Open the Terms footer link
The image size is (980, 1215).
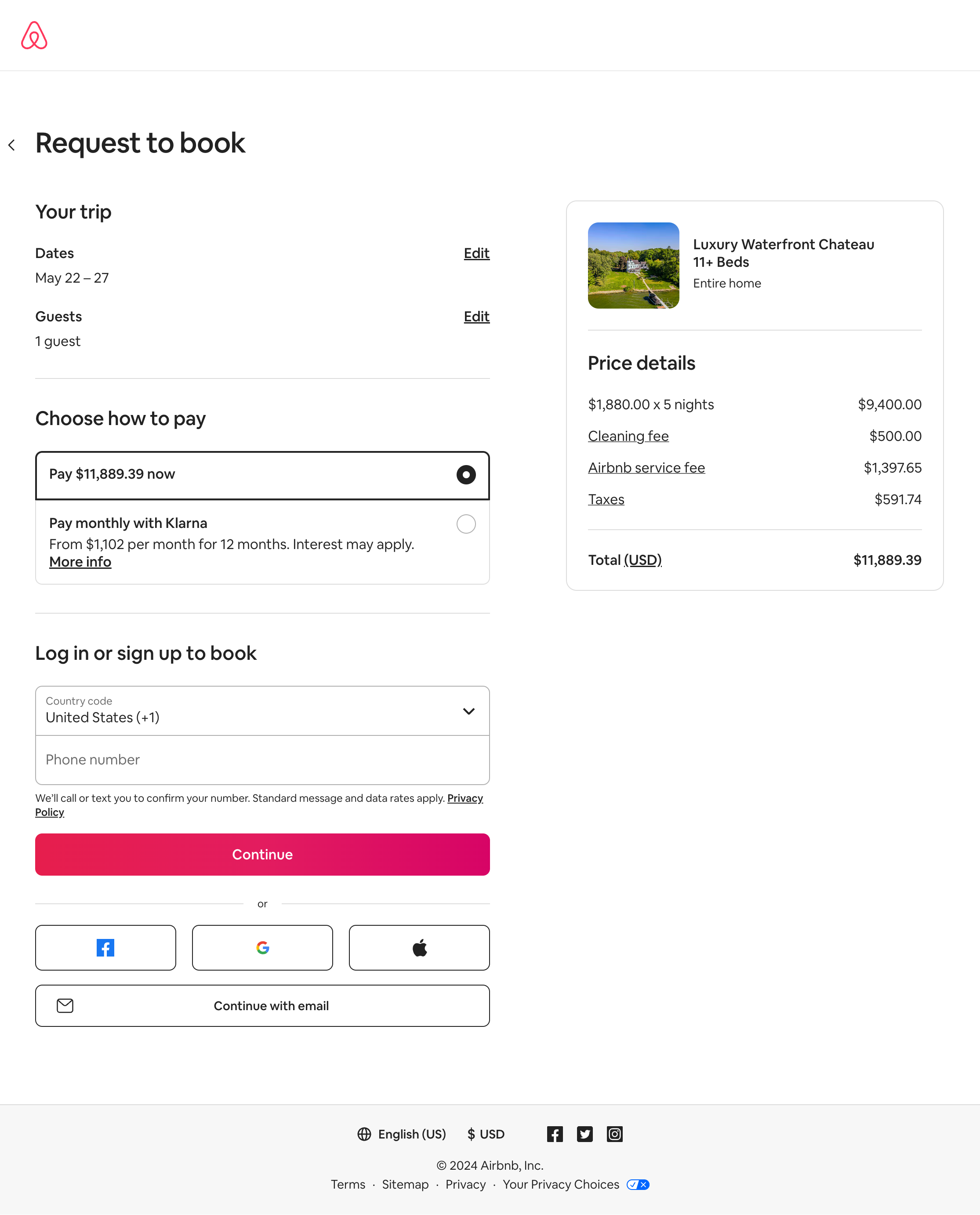pyautogui.click(x=348, y=1185)
